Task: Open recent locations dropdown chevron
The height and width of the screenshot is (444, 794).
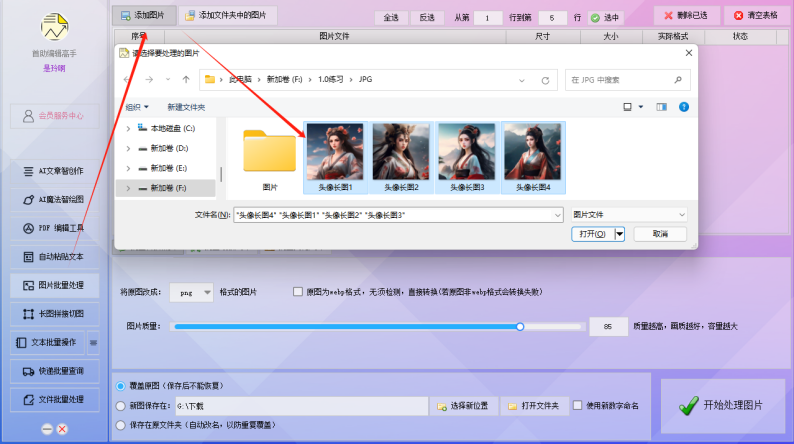Action: tap(168, 79)
